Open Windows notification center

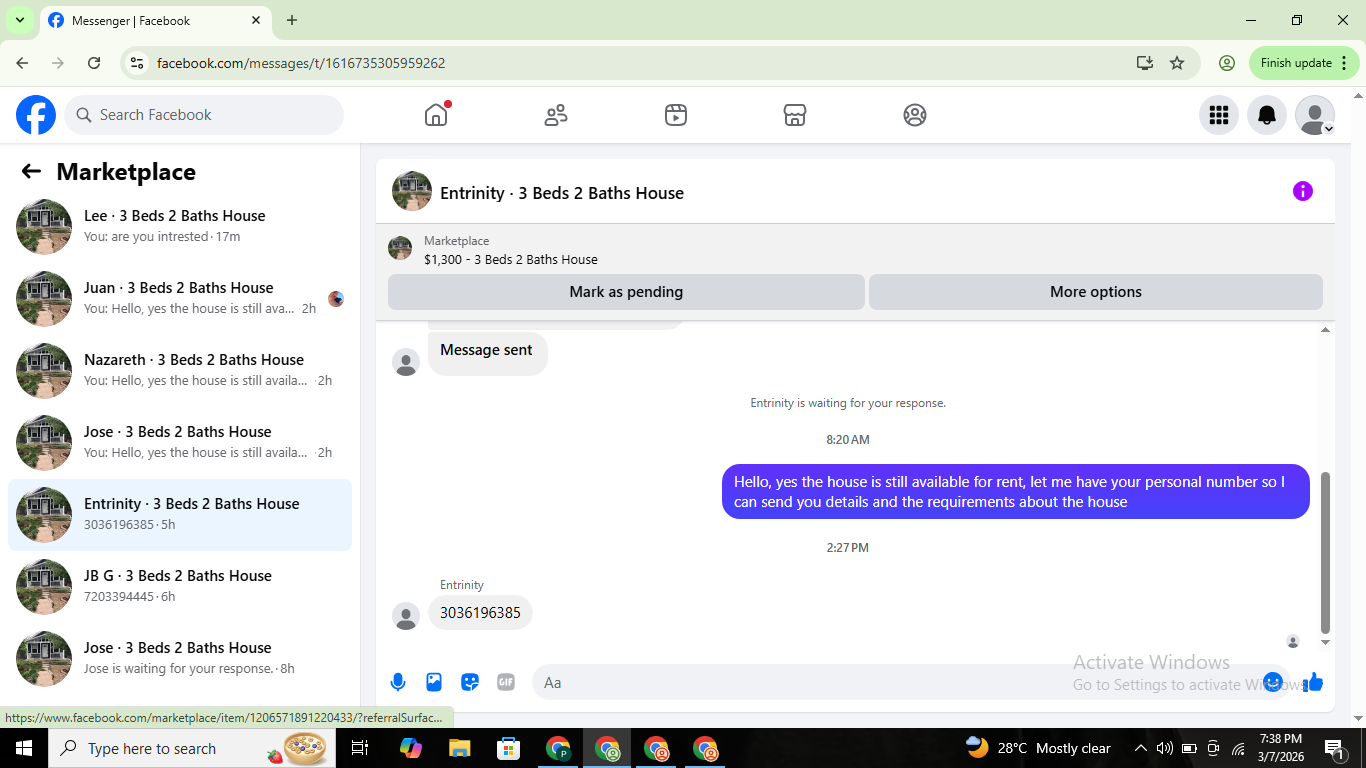click(1335, 748)
